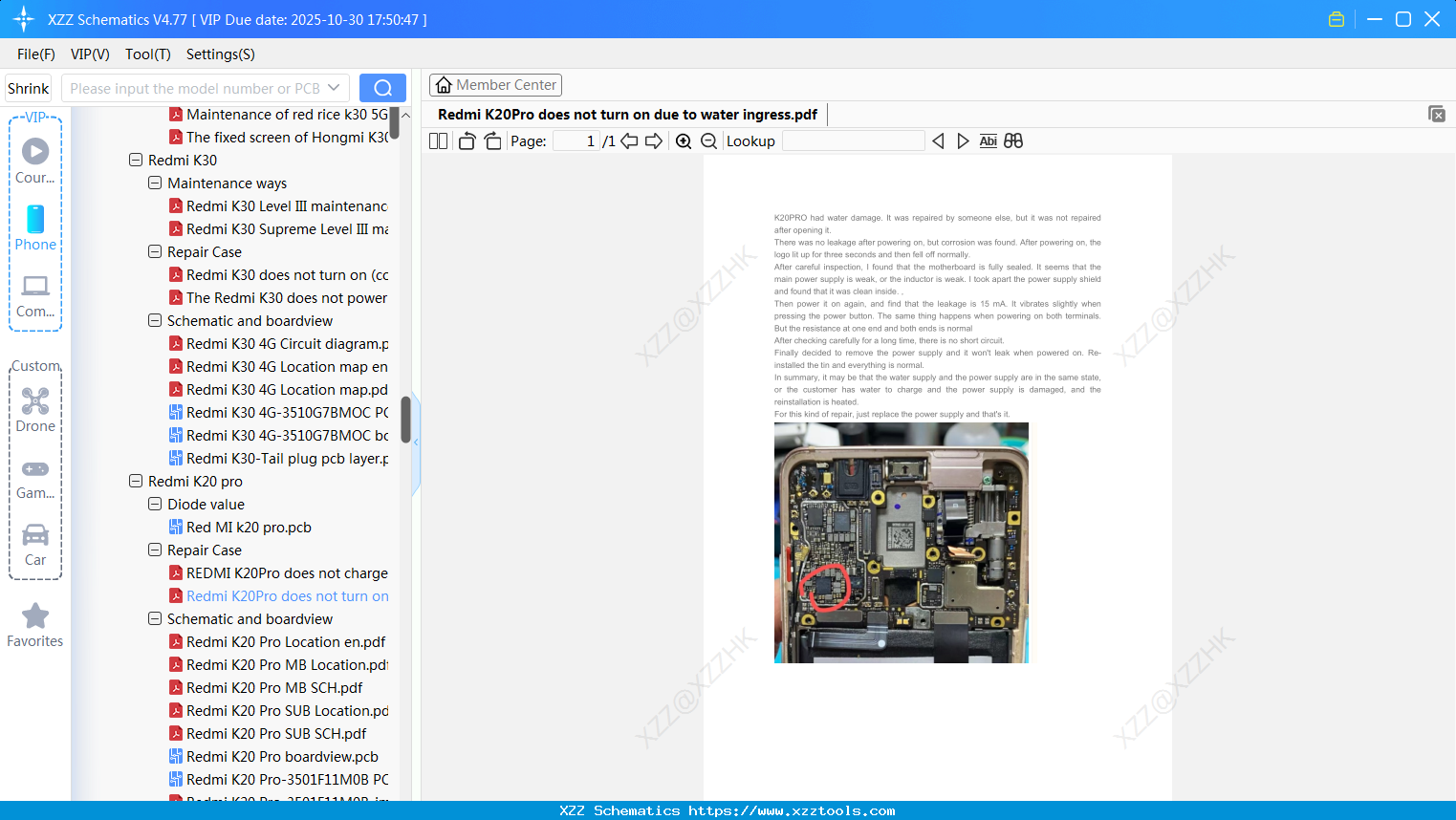Click the motherboard photo in the PDF
The width and height of the screenshot is (1456, 820).
(902, 543)
